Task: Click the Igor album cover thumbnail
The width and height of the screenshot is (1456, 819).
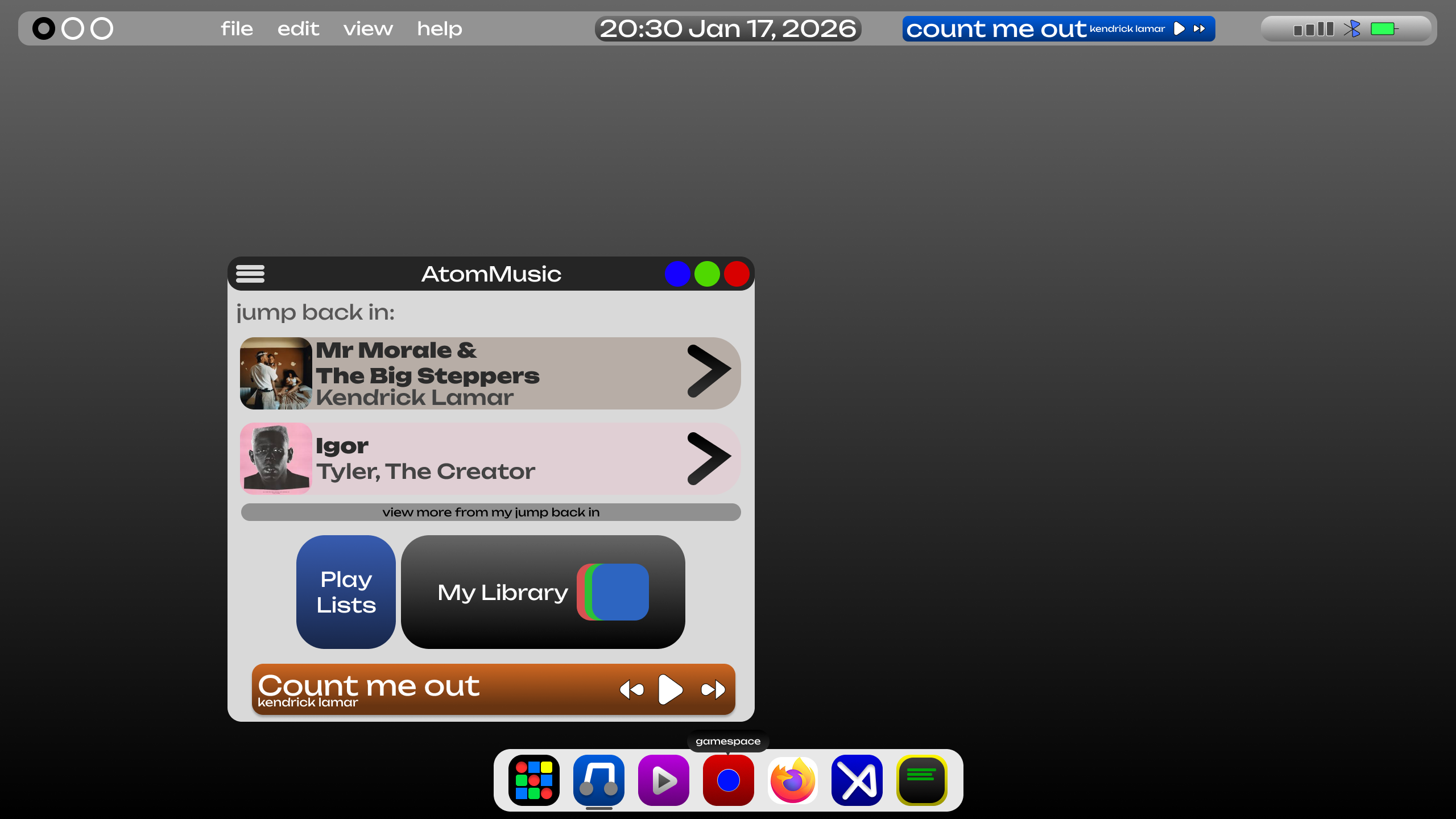Action: coord(276,458)
